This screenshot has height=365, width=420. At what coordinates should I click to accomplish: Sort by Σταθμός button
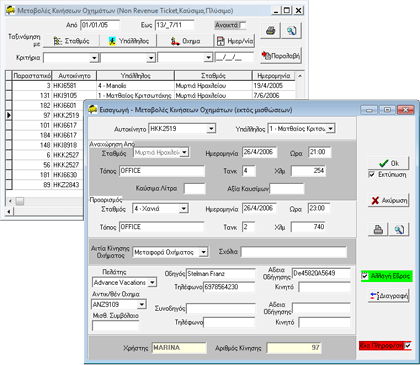point(71,41)
